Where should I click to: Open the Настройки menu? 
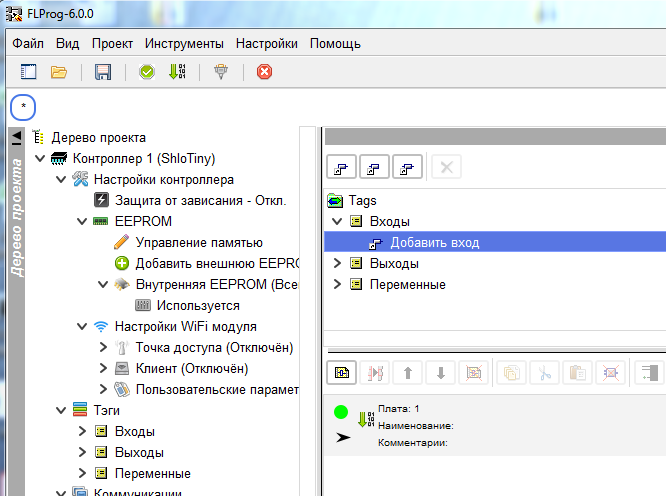click(x=267, y=43)
